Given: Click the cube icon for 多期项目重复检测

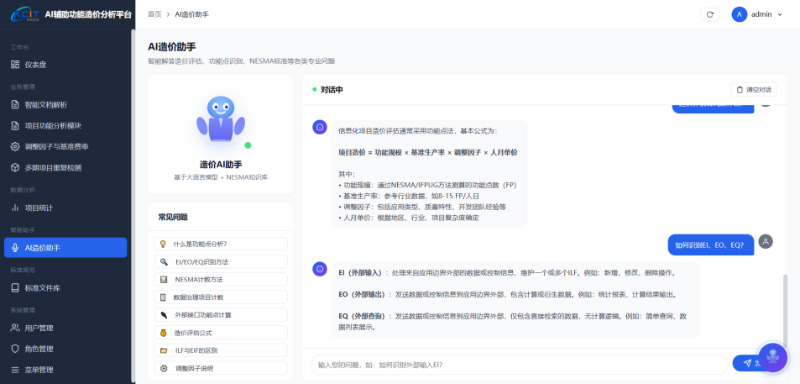Looking at the screenshot, I should point(15,167).
